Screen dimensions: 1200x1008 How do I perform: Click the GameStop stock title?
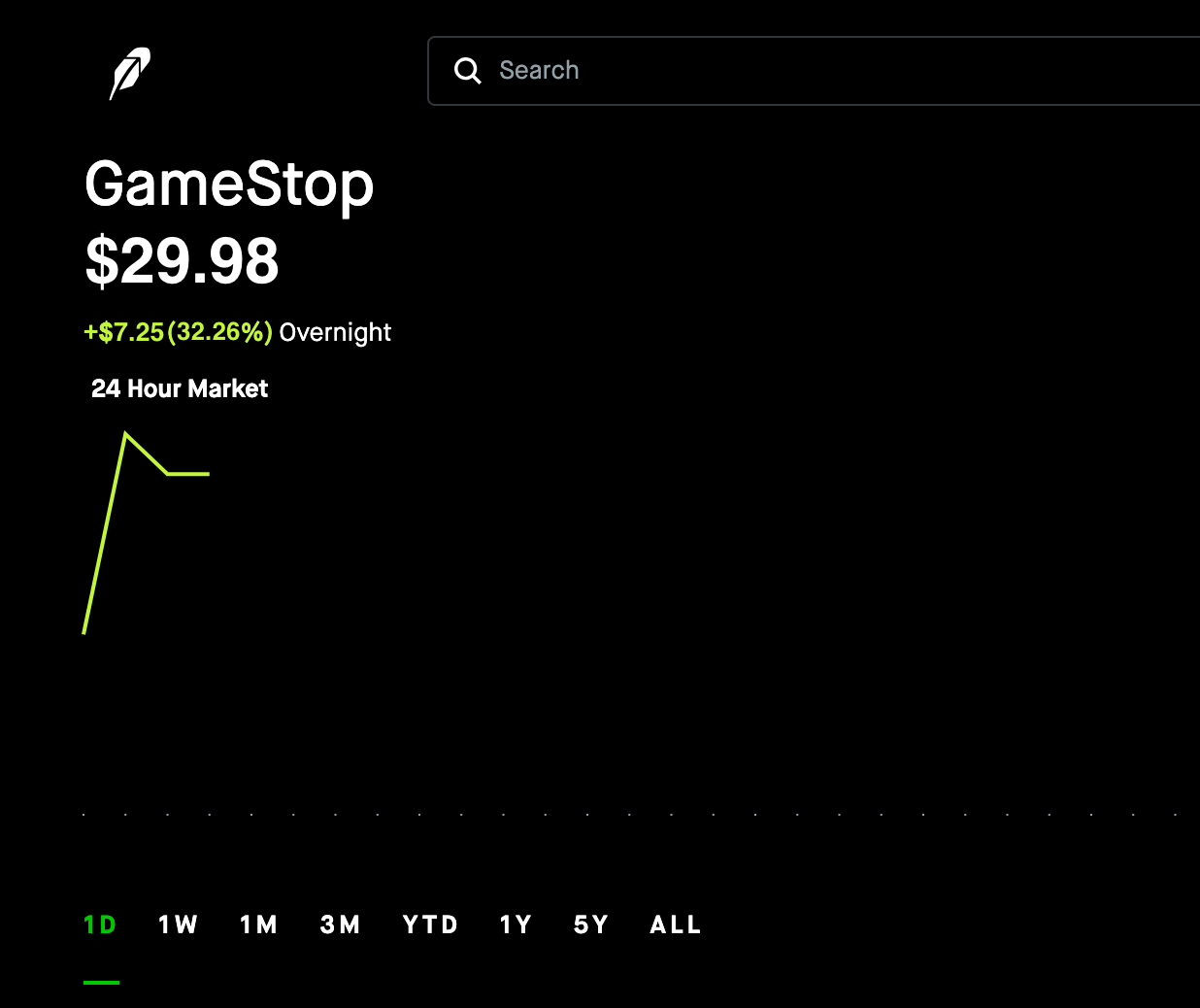229,185
